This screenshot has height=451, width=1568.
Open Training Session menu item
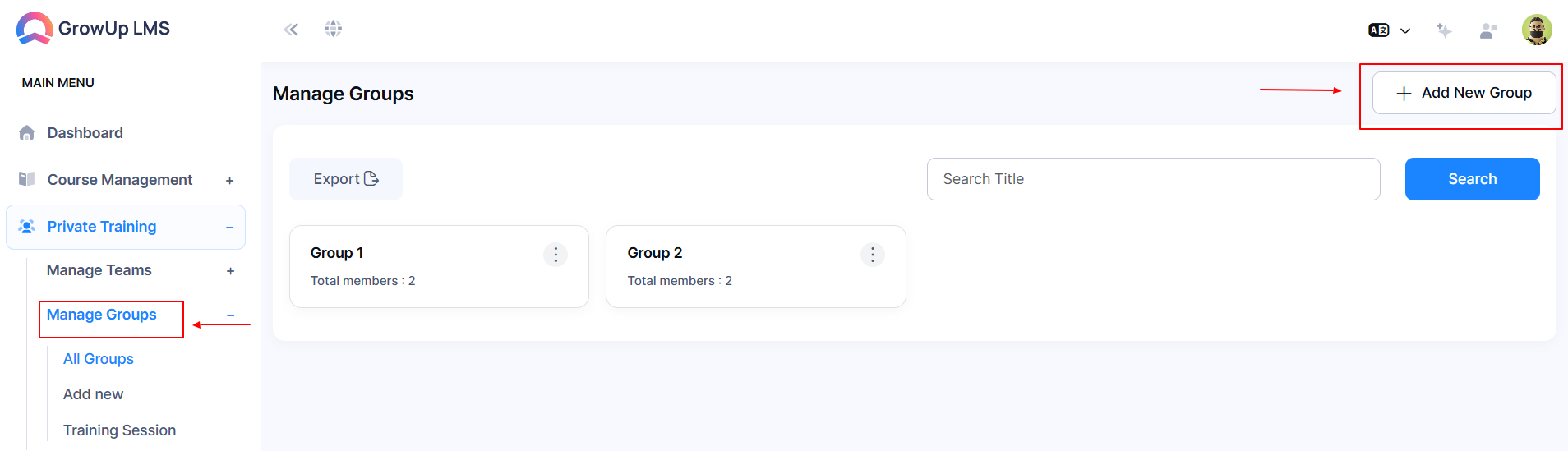point(119,430)
